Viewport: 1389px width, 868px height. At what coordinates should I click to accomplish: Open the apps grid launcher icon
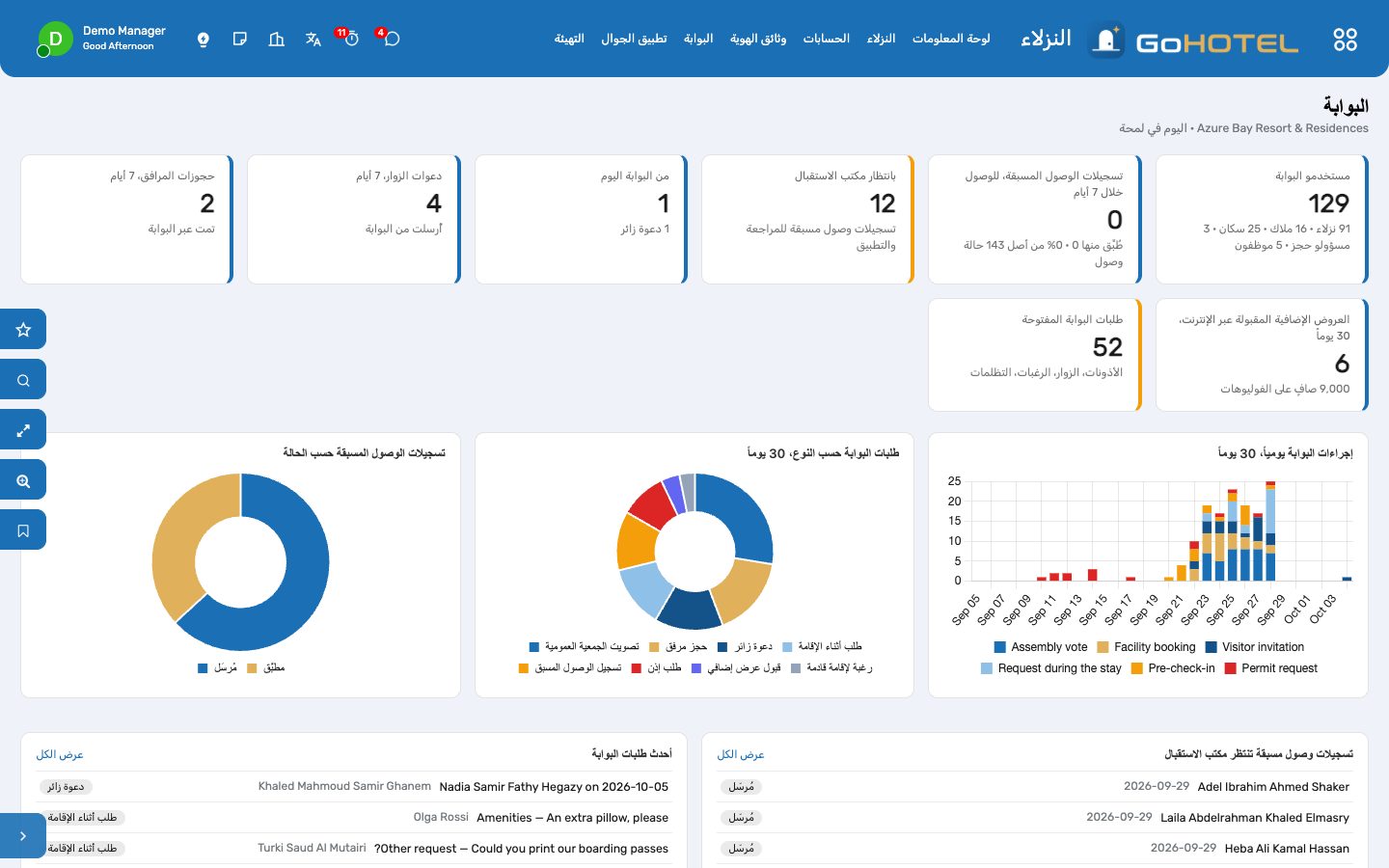pyautogui.click(x=1345, y=39)
